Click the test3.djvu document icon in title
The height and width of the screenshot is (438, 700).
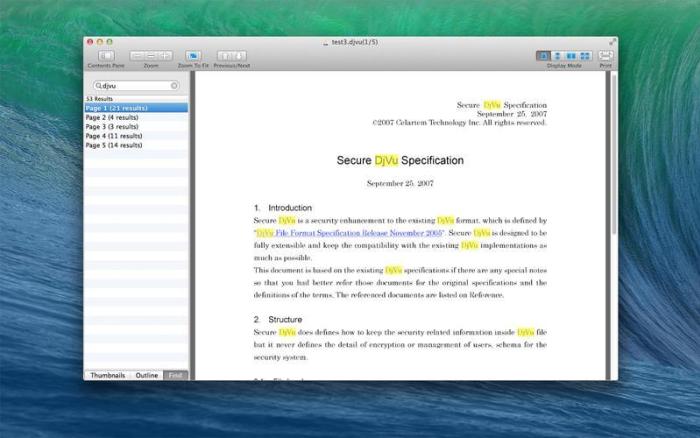pos(325,42)
